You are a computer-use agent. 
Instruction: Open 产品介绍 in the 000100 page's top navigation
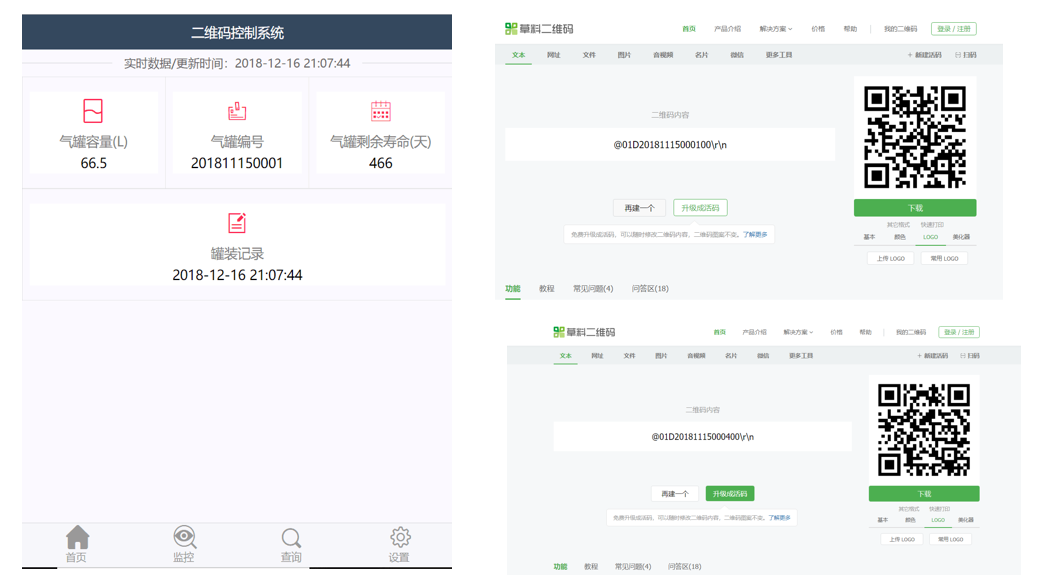pos(727,28)
